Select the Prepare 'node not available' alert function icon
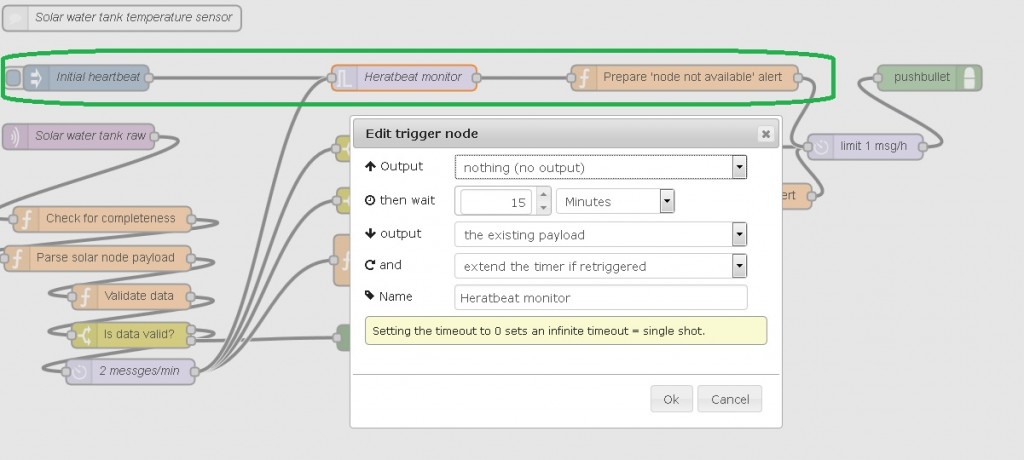1024x460 pixels. tap(584, 78)
